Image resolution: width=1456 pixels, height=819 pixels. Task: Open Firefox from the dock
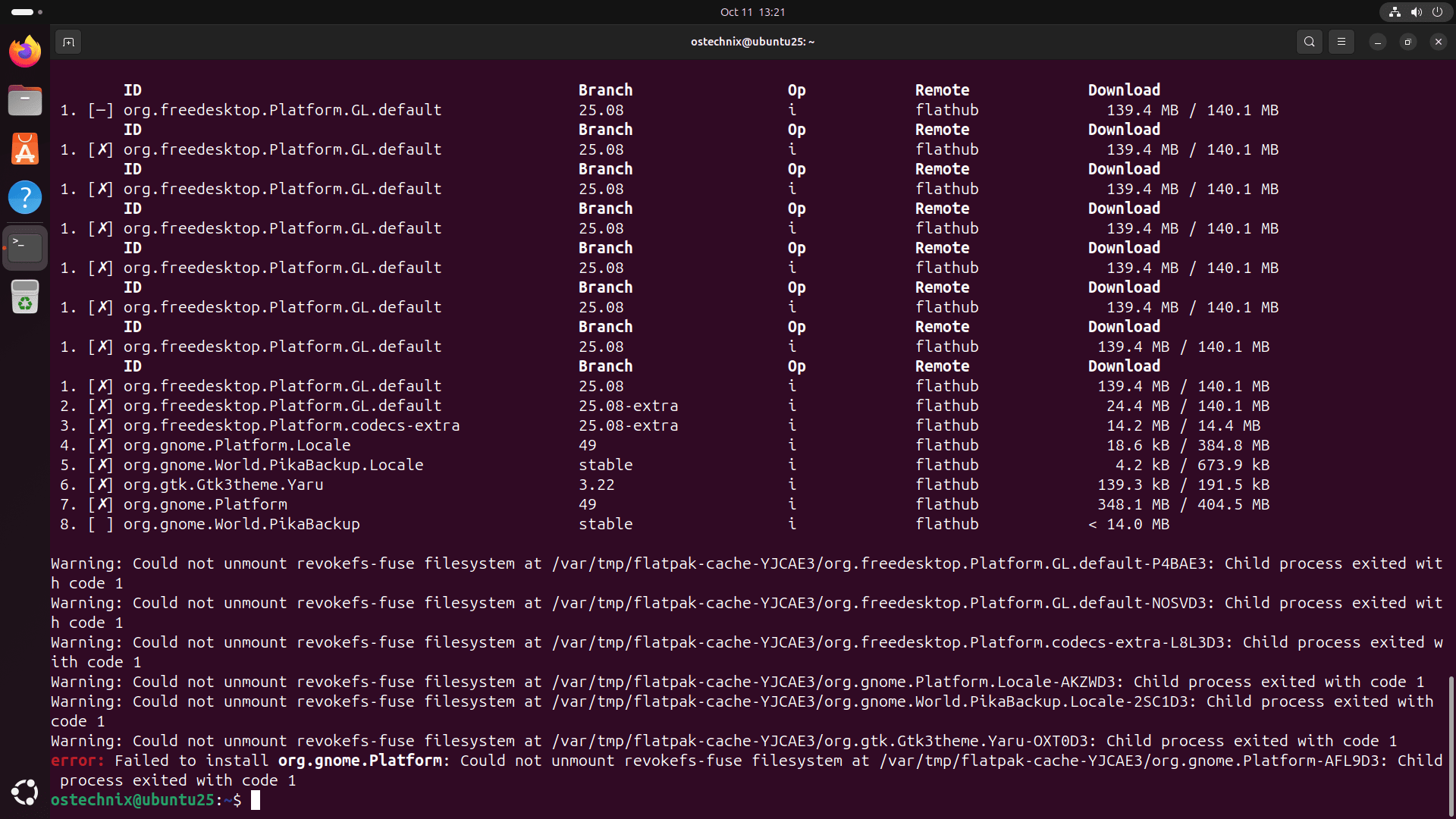pos(25,52)
